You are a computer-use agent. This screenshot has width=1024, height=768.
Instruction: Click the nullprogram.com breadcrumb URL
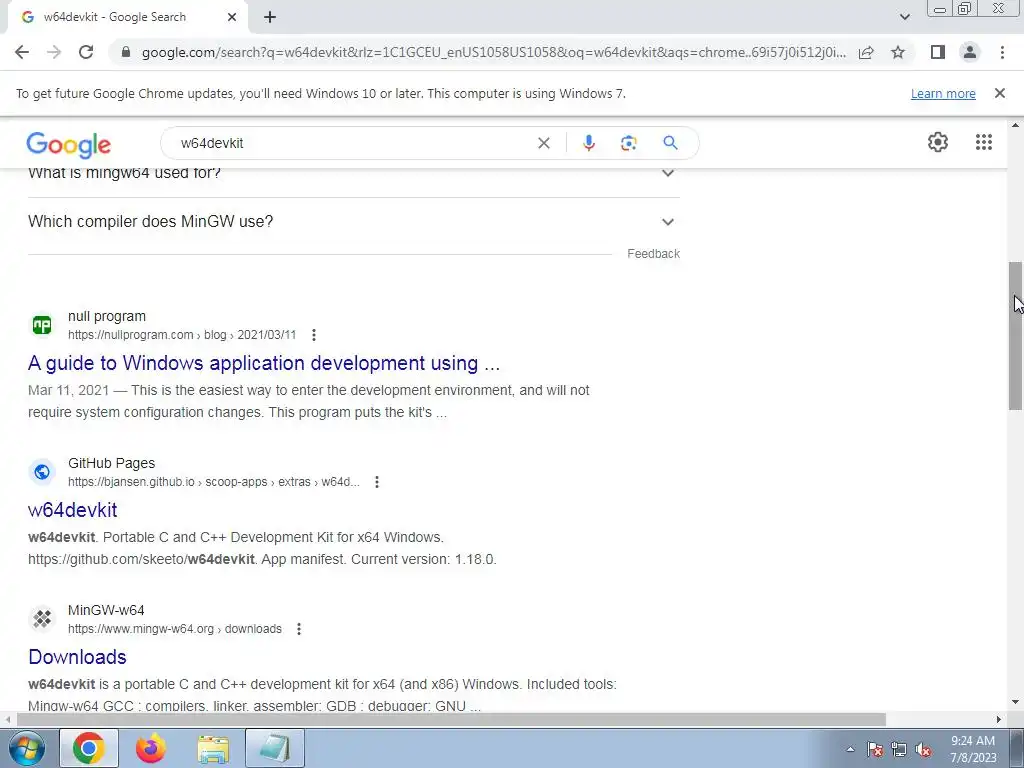coord(182,335)
